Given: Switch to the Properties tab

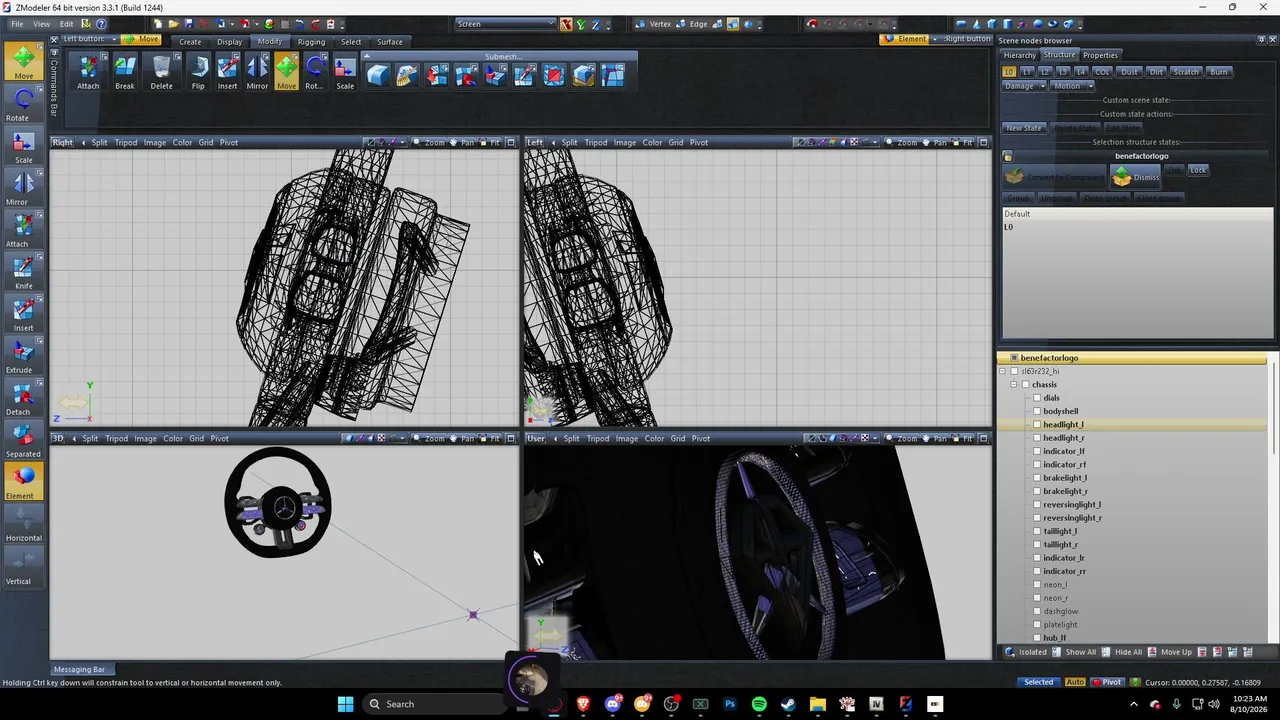Looking at the screenshot, I should click(x=1100, y=55).
